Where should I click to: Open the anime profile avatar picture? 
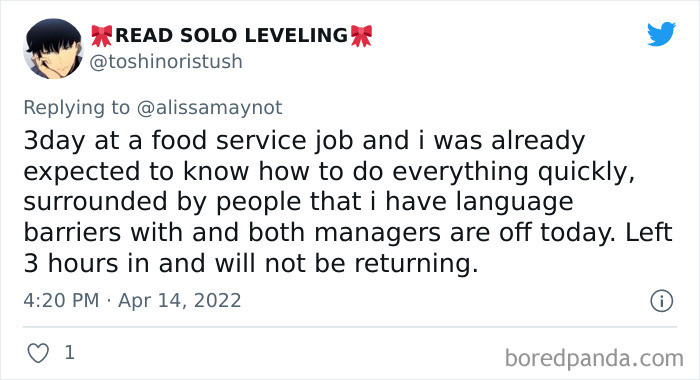click(x=53, y=49)
